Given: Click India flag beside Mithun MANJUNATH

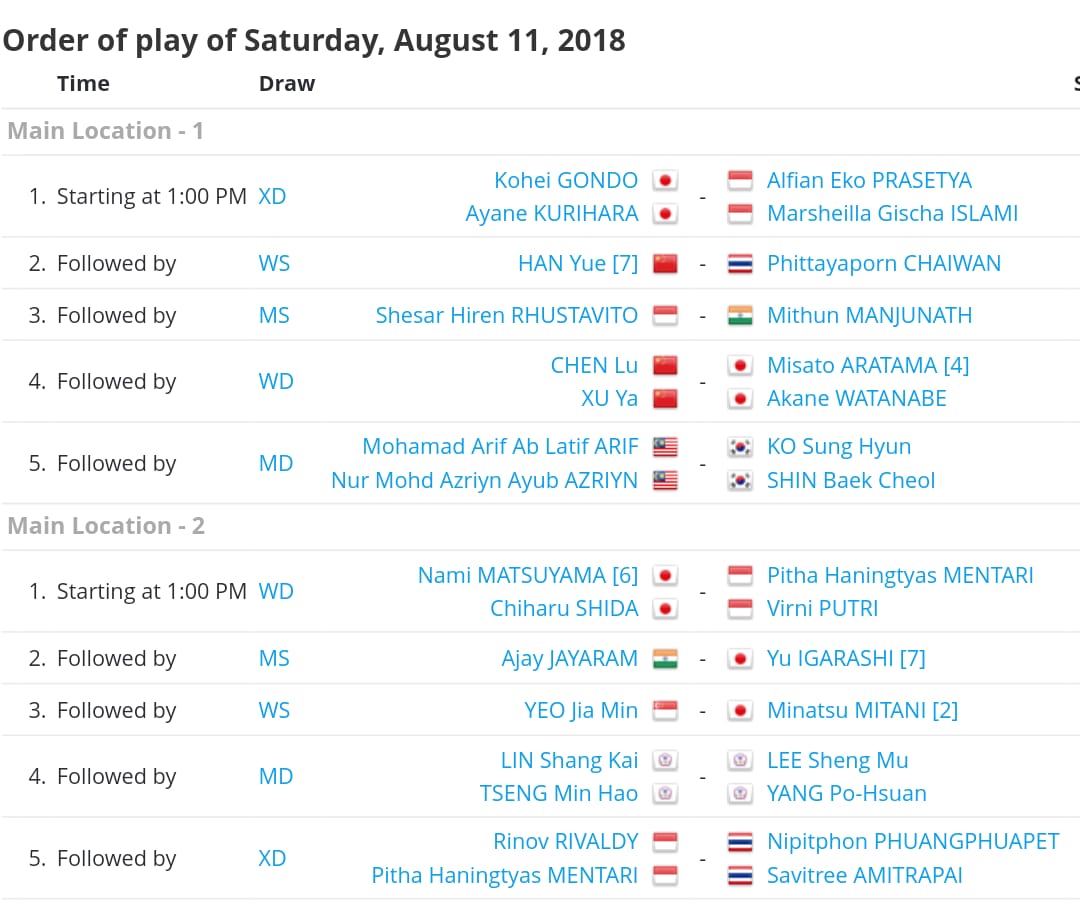Looking at the screenshot, I should point(740,315).
